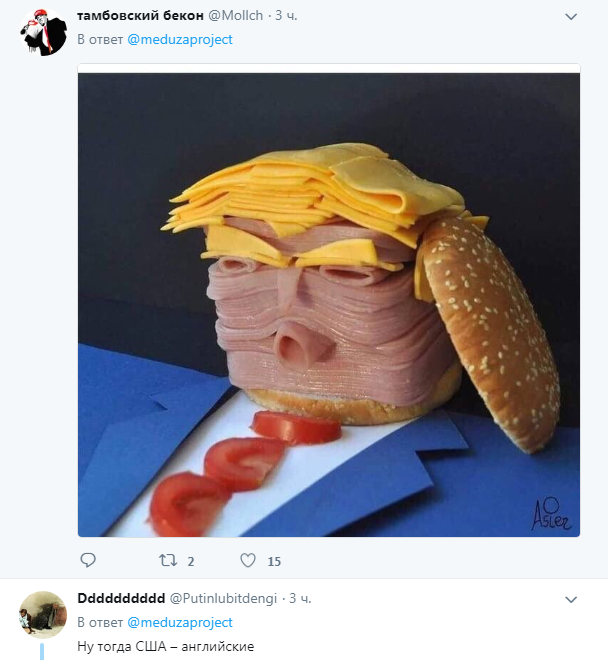
Task: Retweet the тамбовский бекон tweet
Action: click(x=167, y=560)
